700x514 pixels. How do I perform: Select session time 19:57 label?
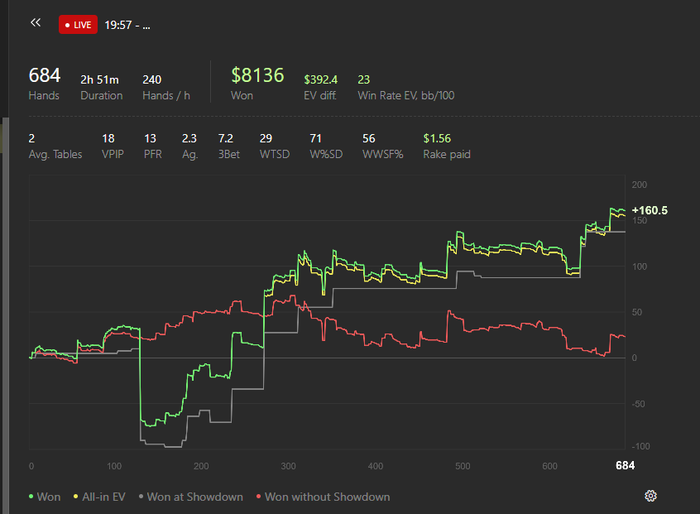127,25
